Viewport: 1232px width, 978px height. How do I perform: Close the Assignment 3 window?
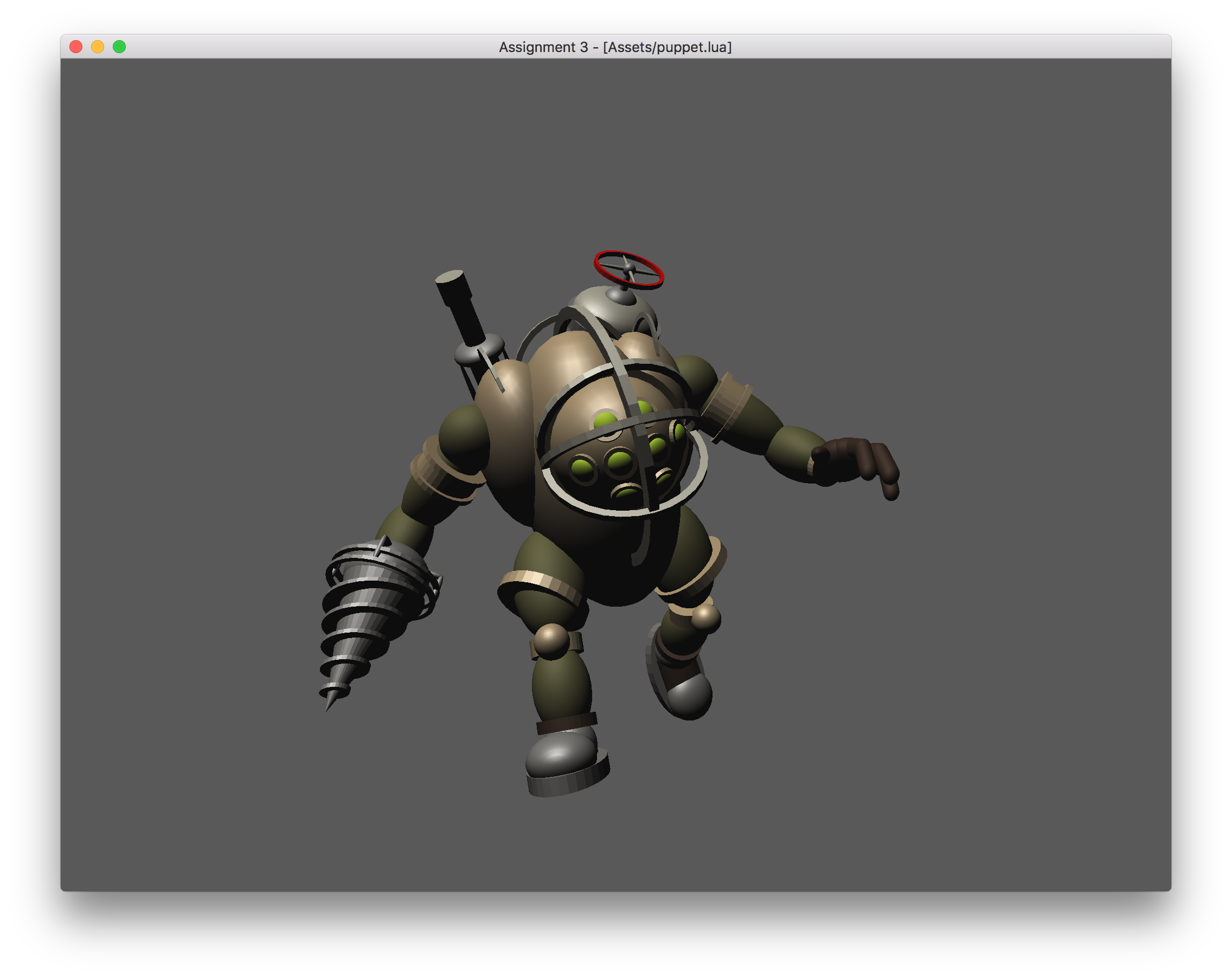click(76, 47)
